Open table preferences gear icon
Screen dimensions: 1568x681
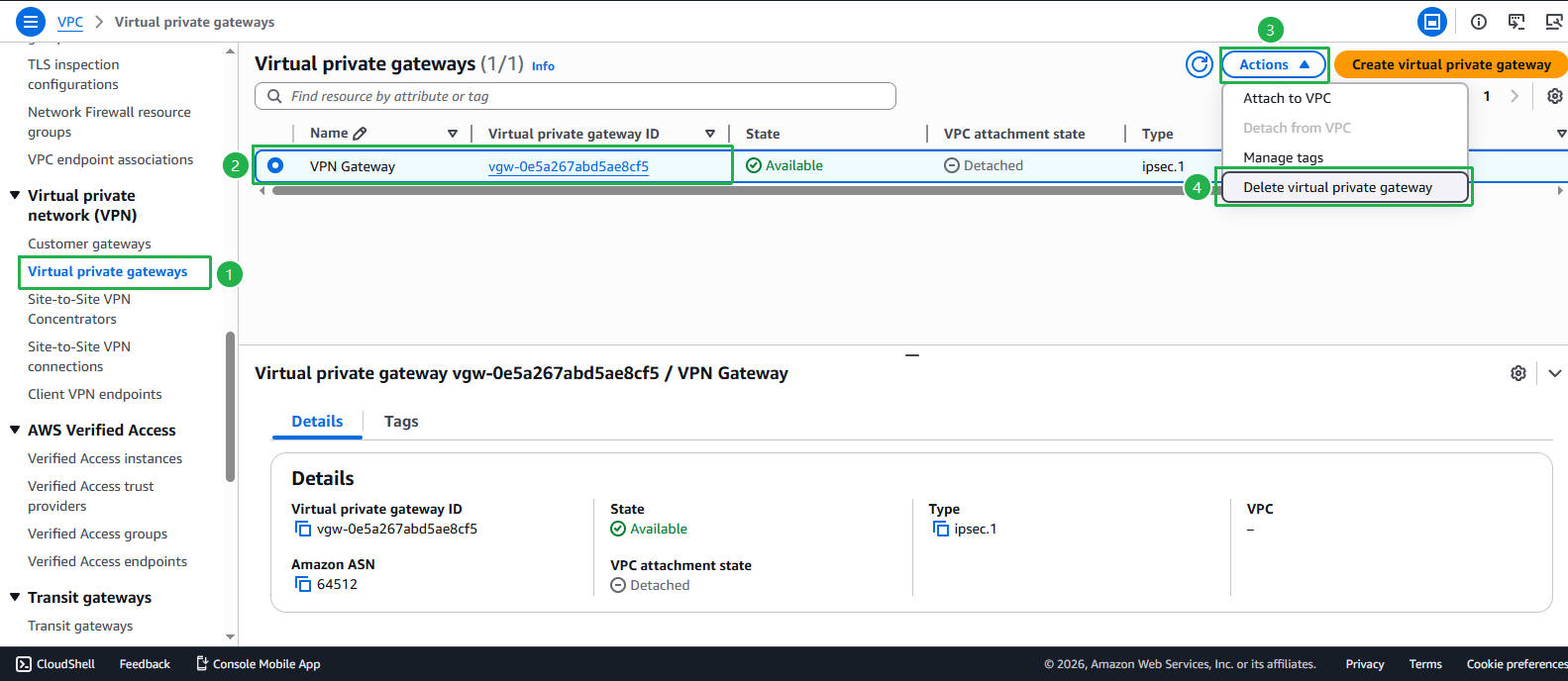coord(1555,96)
